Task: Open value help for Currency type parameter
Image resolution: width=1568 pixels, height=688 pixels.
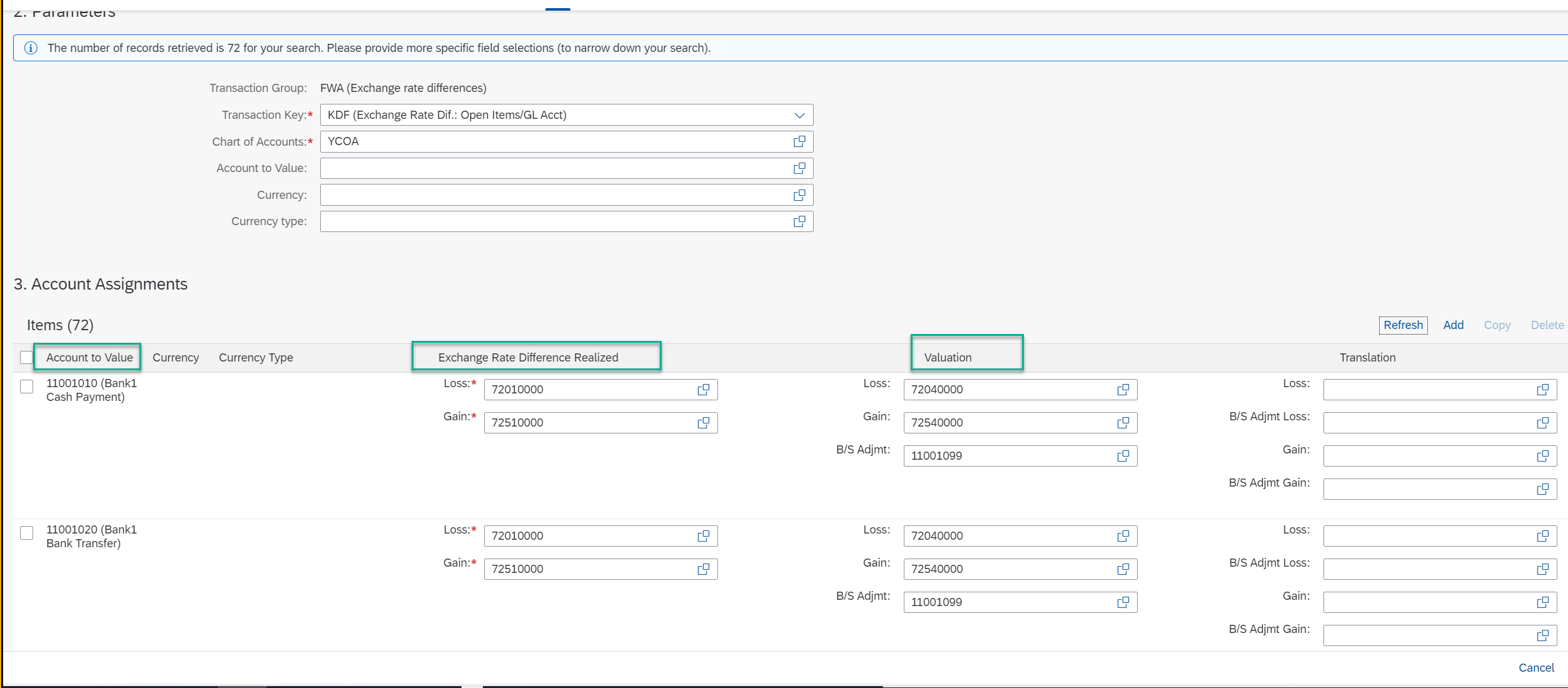Action: 799,221
